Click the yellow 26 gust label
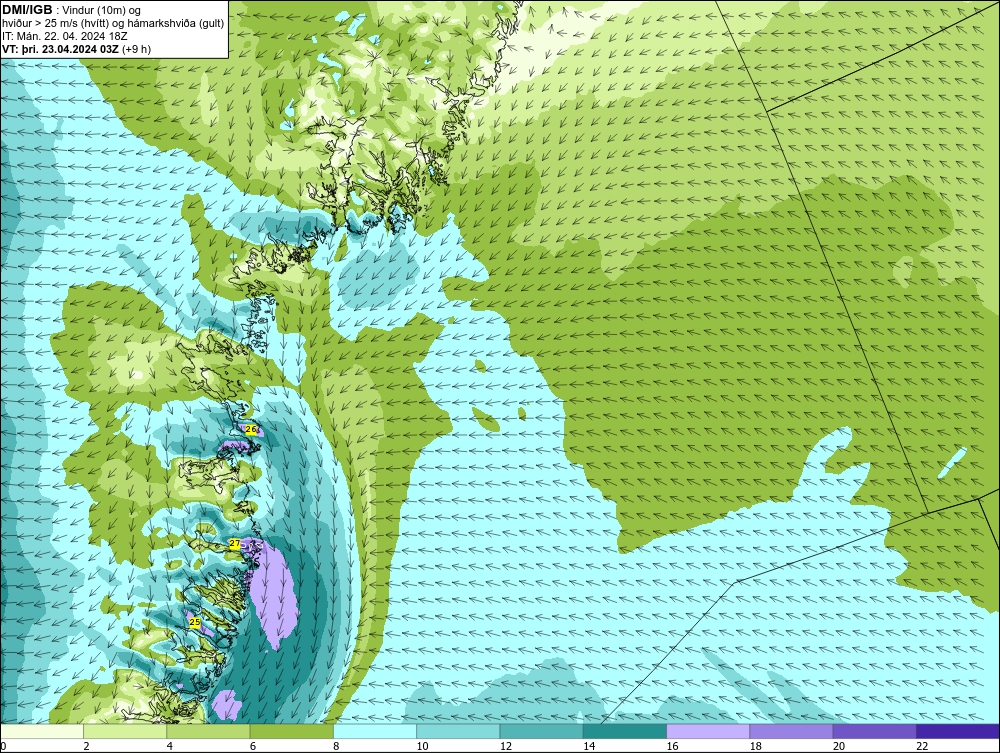The height and width of the screenshot is (753, 1000). coord(251,430)
